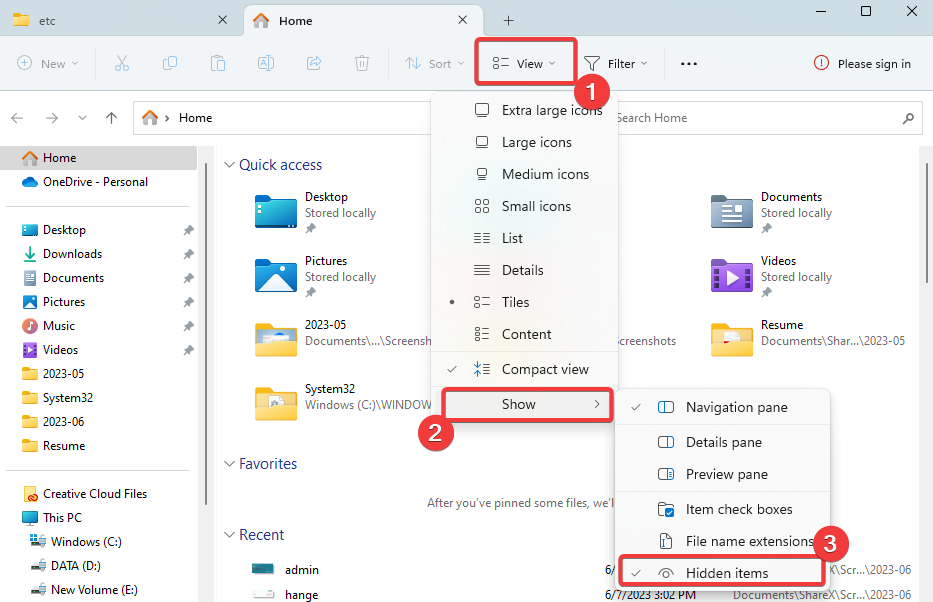The width and height of the screenshot is (933, 602).
Task: Open the Desktop folder tile icon
Action: (x=275, y=212)
